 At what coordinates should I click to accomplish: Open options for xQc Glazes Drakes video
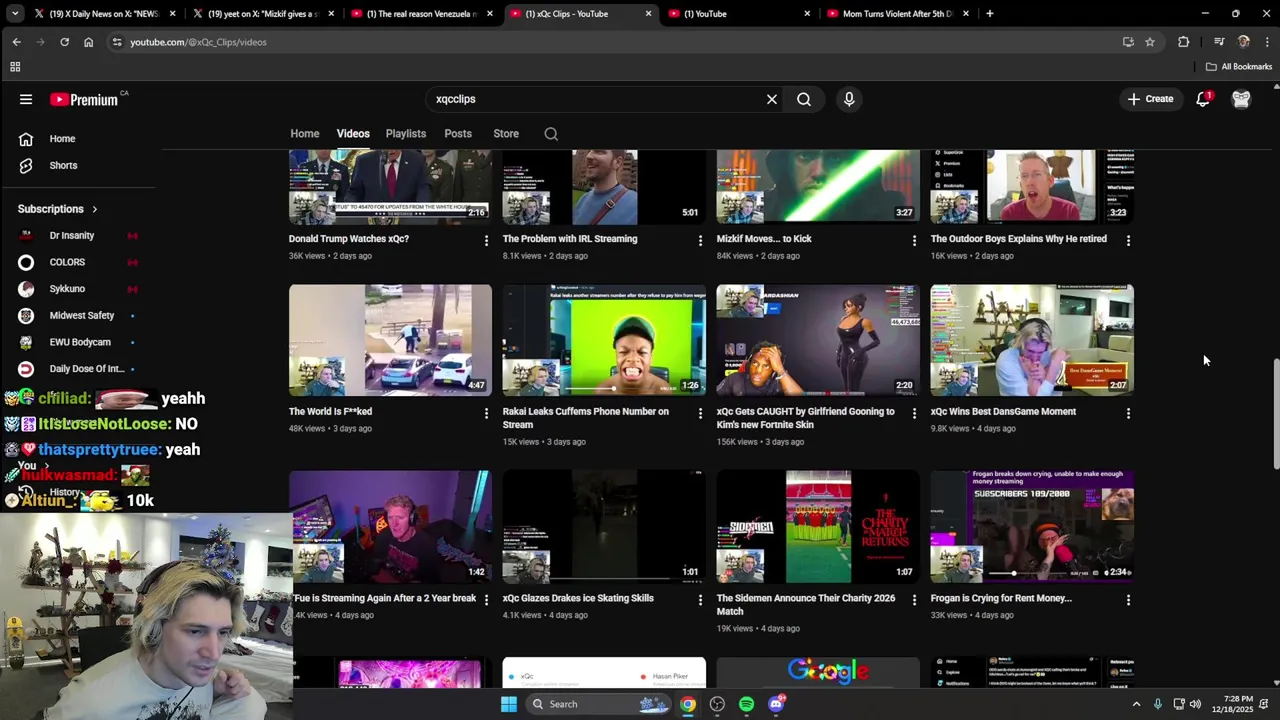point(700,600)
